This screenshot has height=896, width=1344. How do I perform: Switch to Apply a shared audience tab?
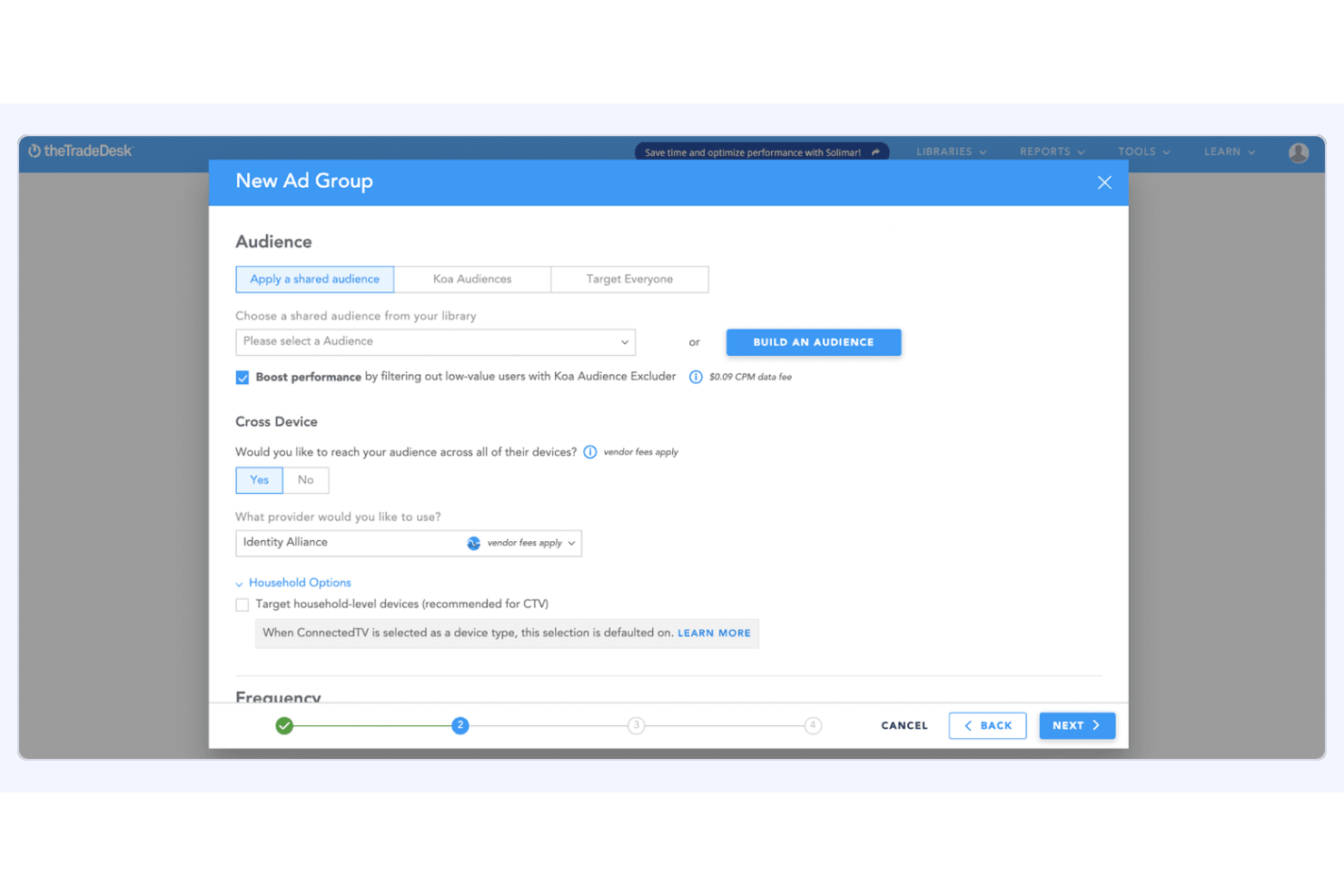(x=315, y=280)
